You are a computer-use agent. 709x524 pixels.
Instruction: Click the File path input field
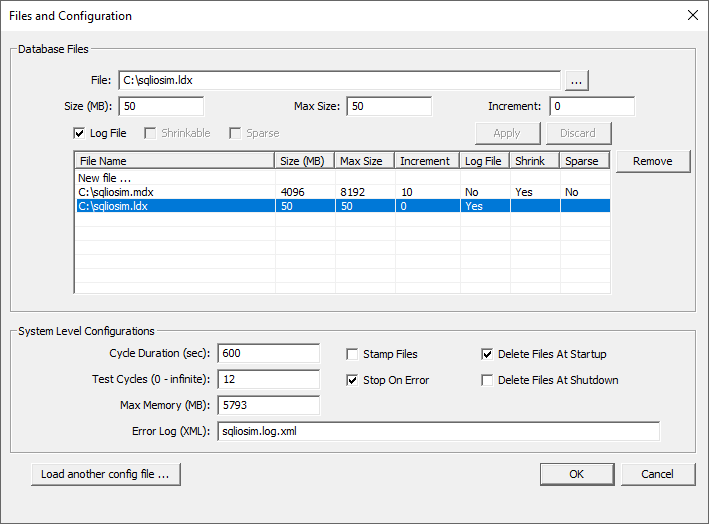[340, 80]
